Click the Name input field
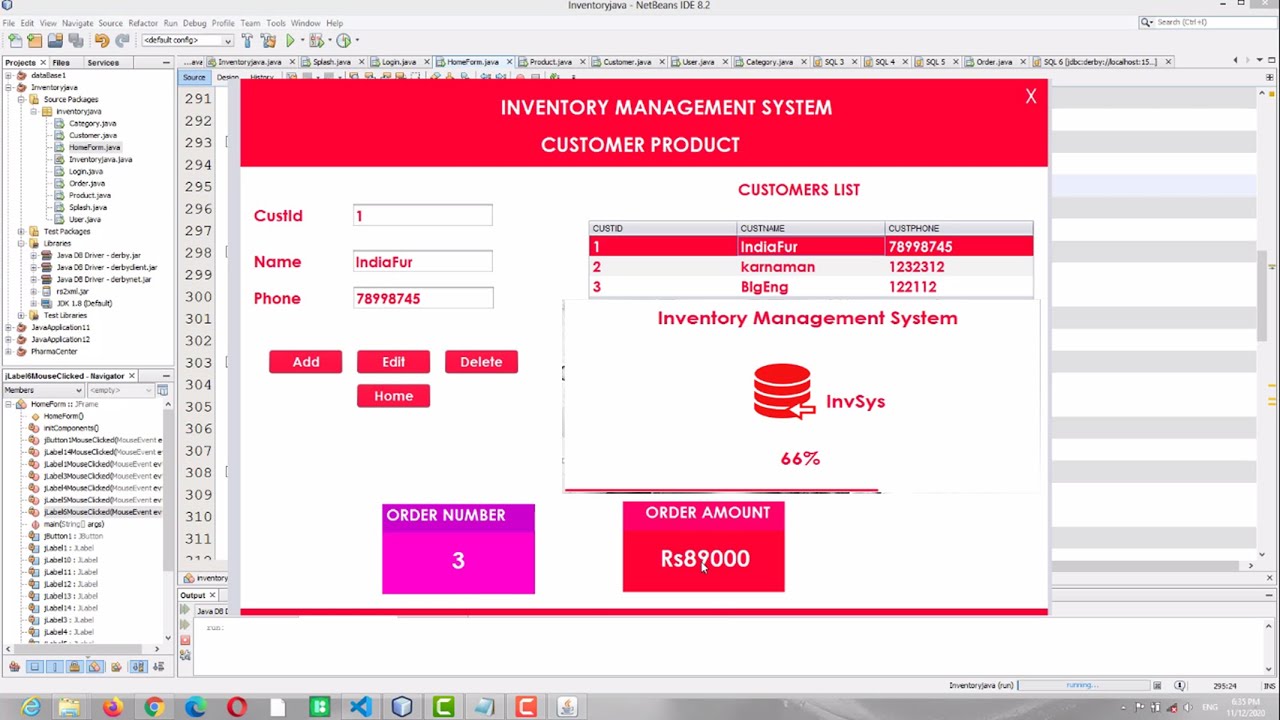The width and height of the screenshot is (1280, 720). click(422, 262)
